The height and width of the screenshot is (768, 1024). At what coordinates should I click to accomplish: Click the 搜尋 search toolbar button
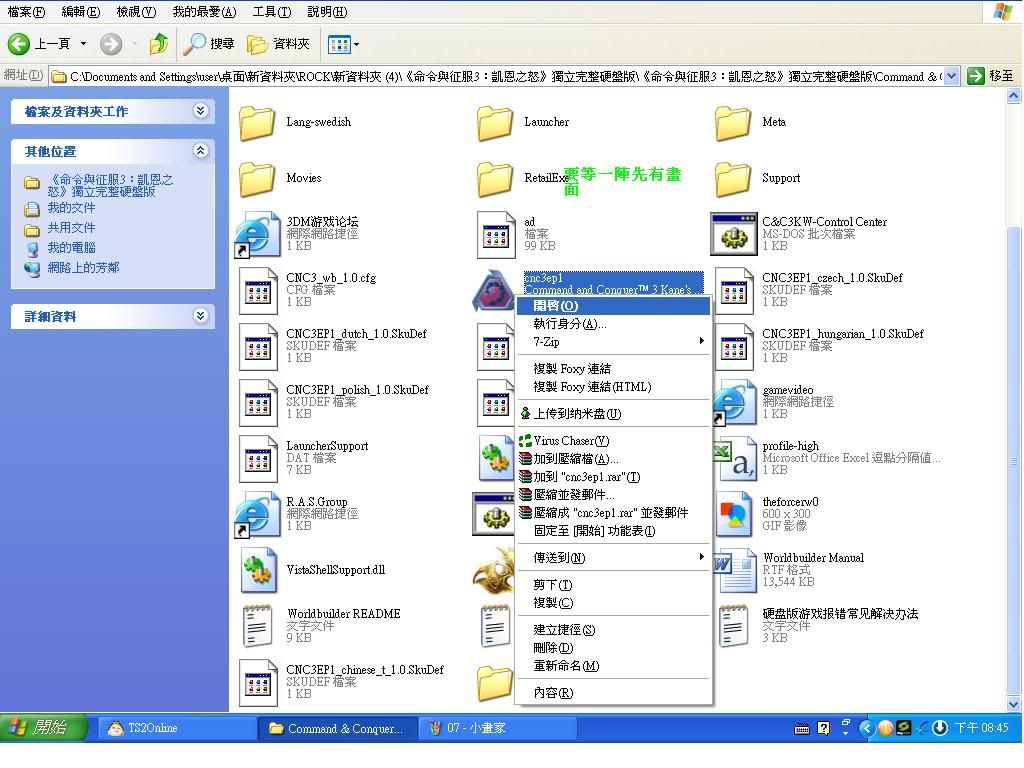[x=209, y=44]
